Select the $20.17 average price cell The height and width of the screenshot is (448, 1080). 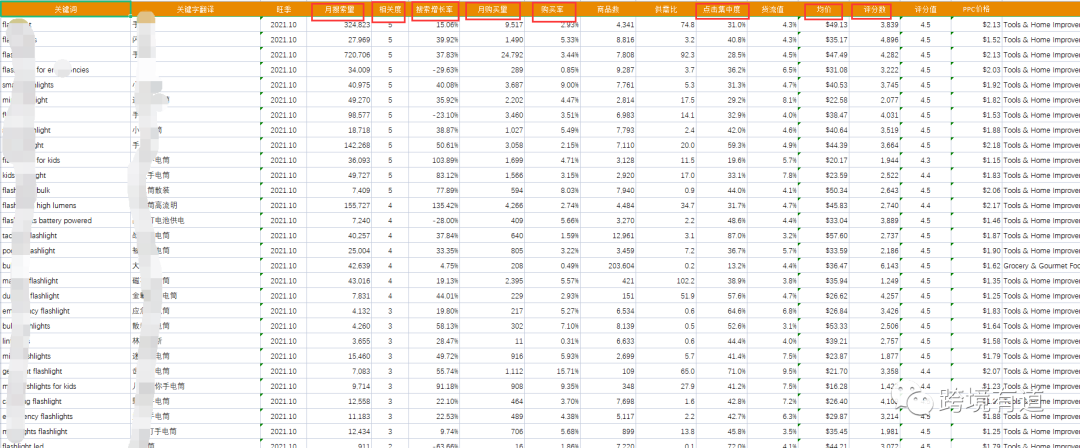click(823, 161)
